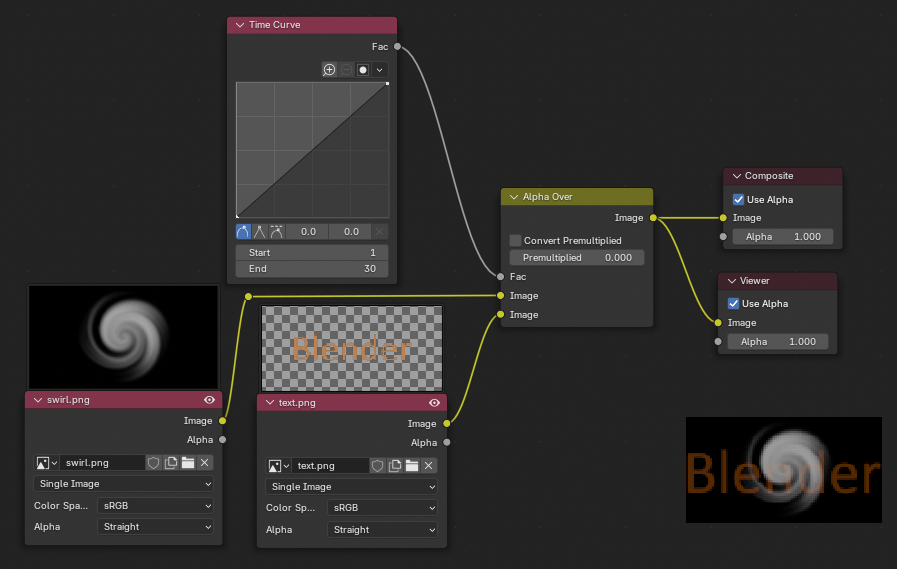Image resolution: width=897 pixels, height=569 pixels.
Task: Select the reroute point on swirl link
Action: click(248, 297)
